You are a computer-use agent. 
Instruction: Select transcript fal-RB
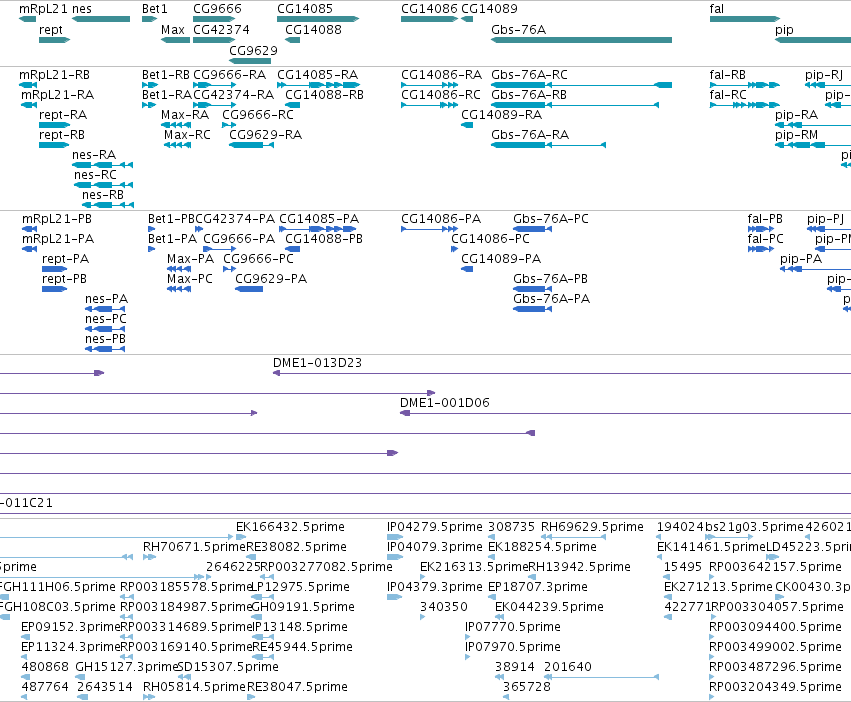click(727, 75)
